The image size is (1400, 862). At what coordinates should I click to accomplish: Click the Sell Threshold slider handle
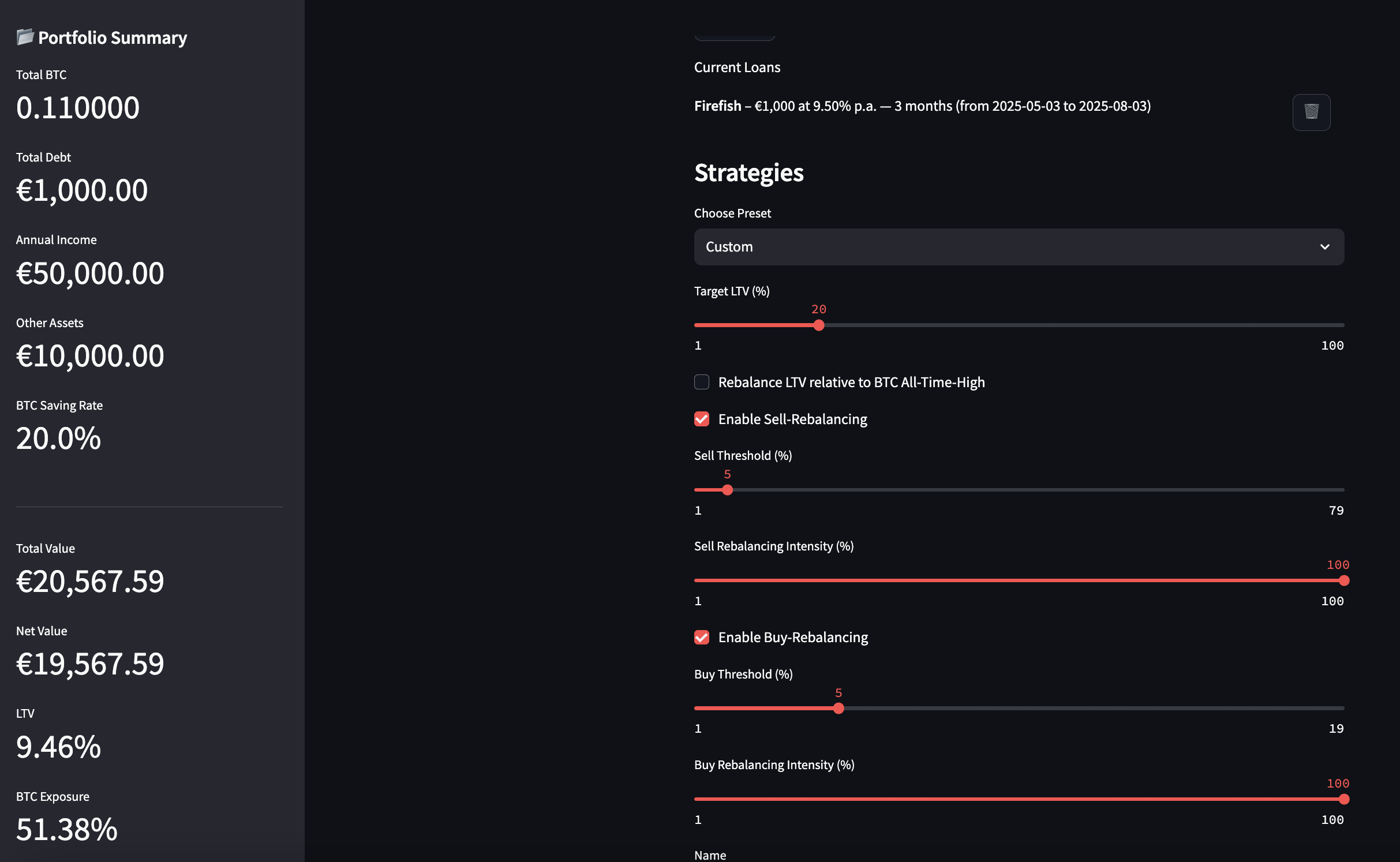[727, 490]
